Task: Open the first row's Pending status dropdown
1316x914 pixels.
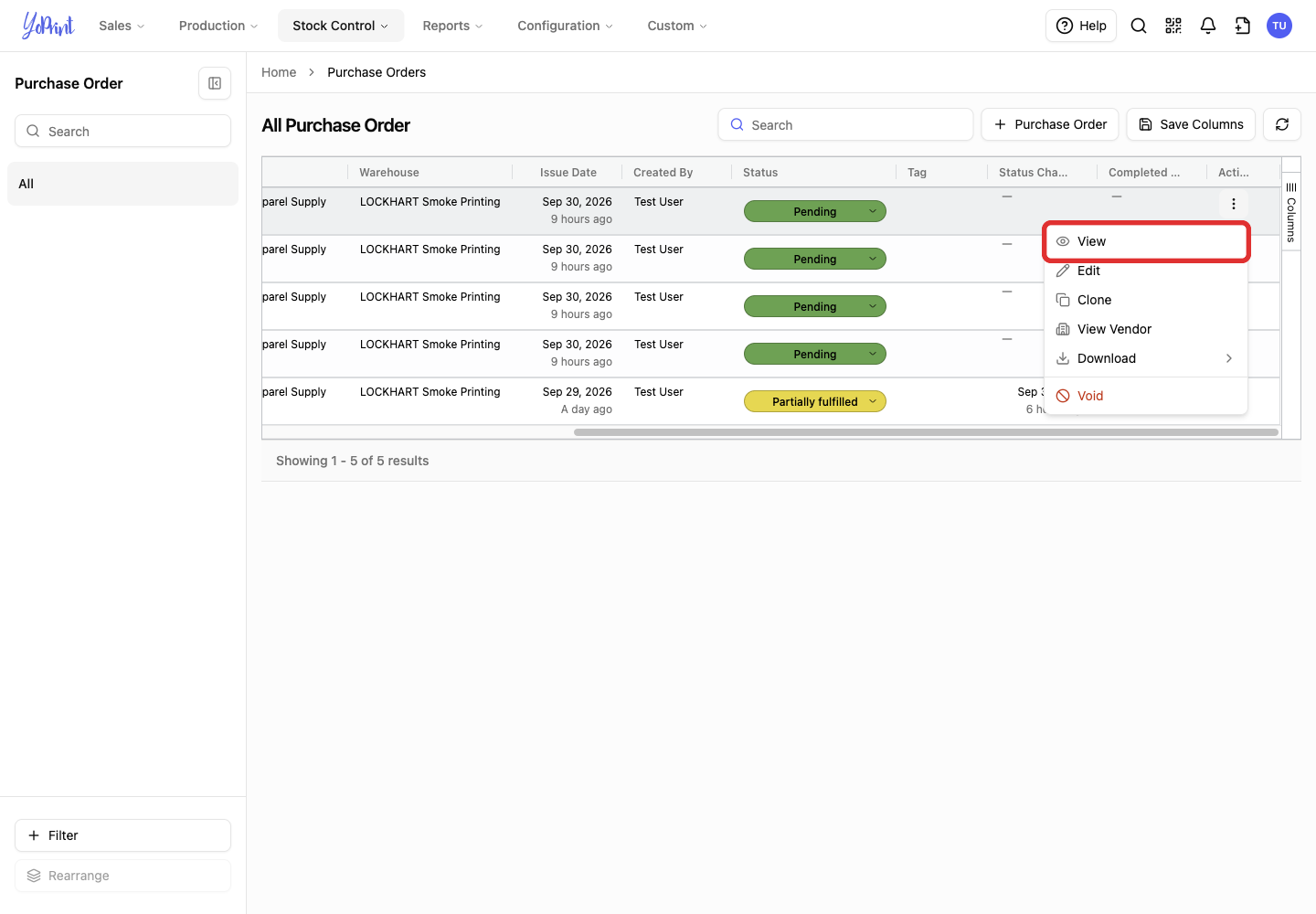Action: [x=815, y=211]
